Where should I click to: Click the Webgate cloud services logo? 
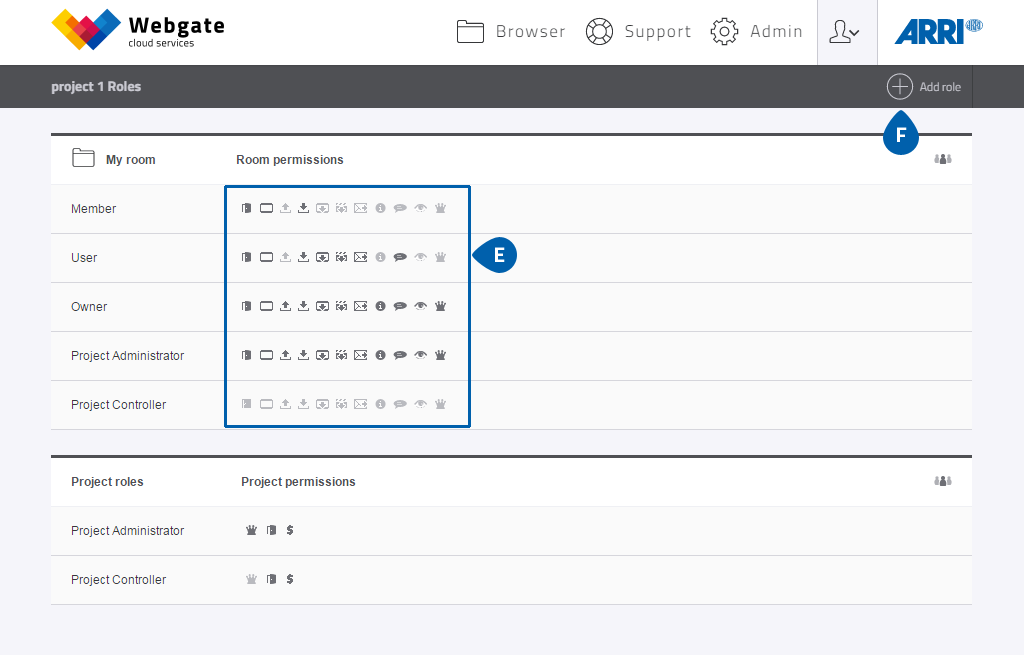pos(138,29)
